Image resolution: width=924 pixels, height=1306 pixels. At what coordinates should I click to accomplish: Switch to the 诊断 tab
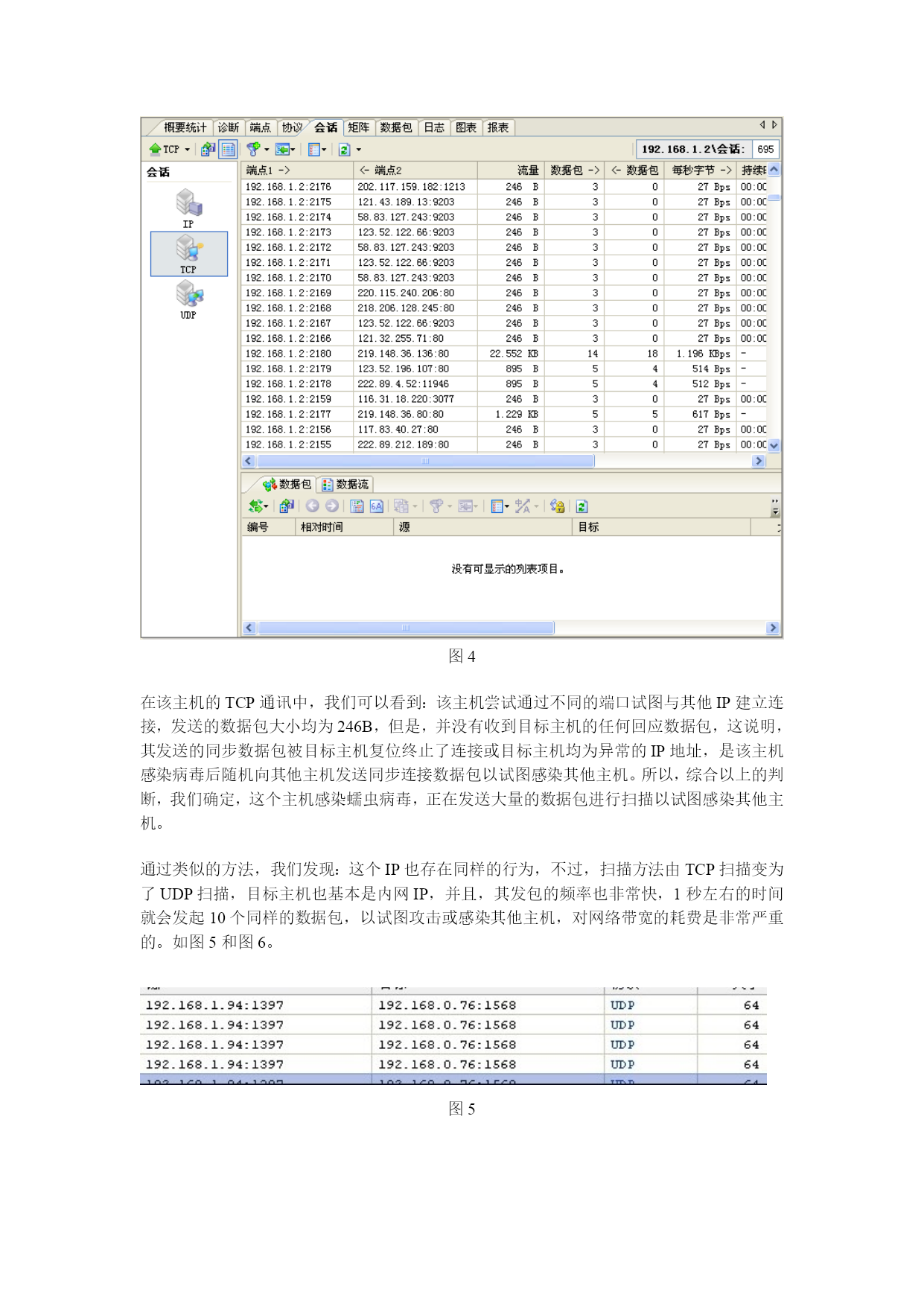(x=229, y=128)
